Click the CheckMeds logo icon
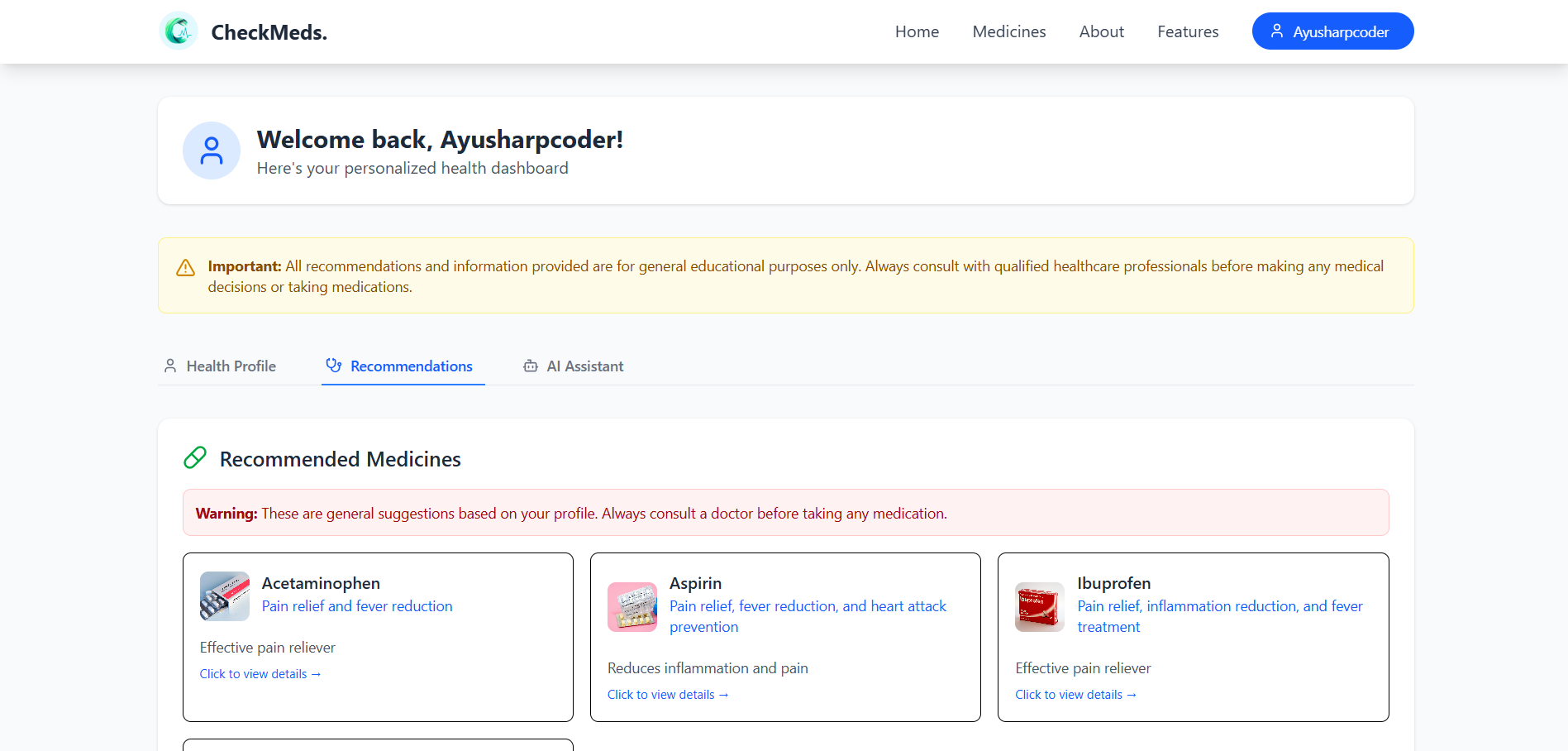 [179, 31]
